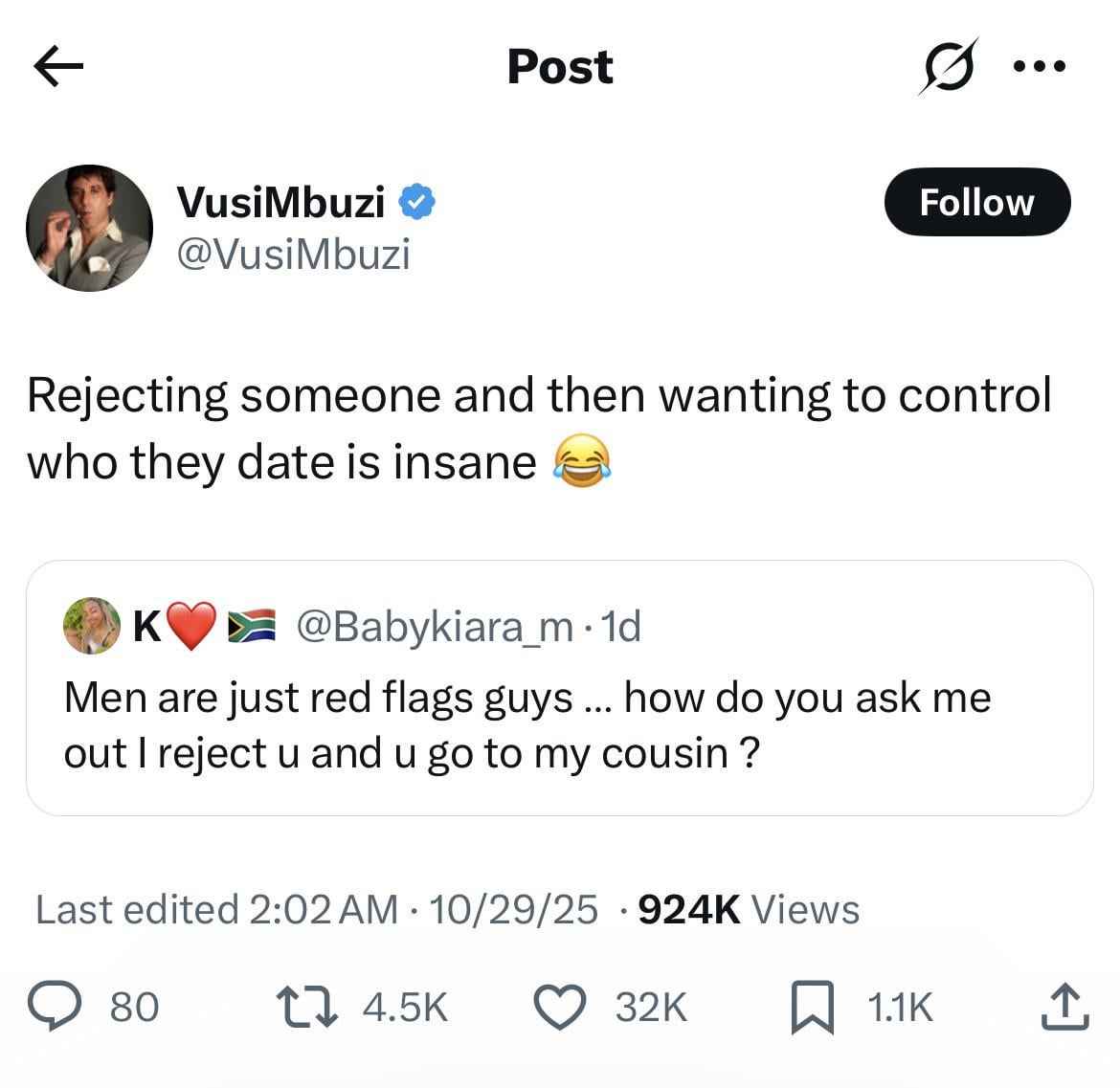This screenshot has width=1120, height=1088.
Task: Tap the 4.5K reposts count
Action: coord(406,1008)
